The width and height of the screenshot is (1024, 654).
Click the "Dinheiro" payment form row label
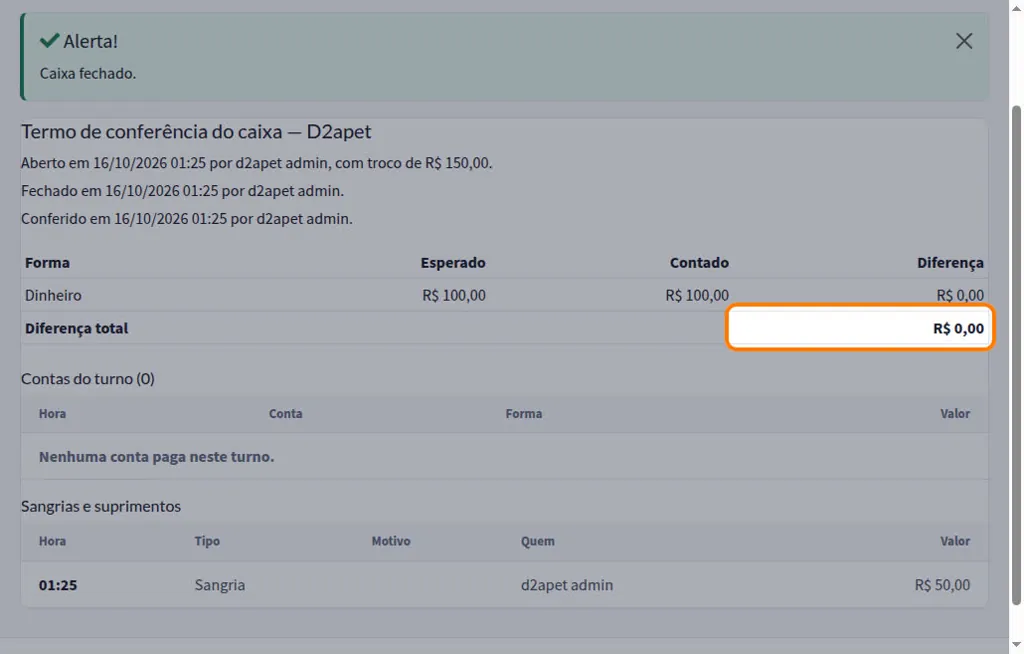[53, 295]
